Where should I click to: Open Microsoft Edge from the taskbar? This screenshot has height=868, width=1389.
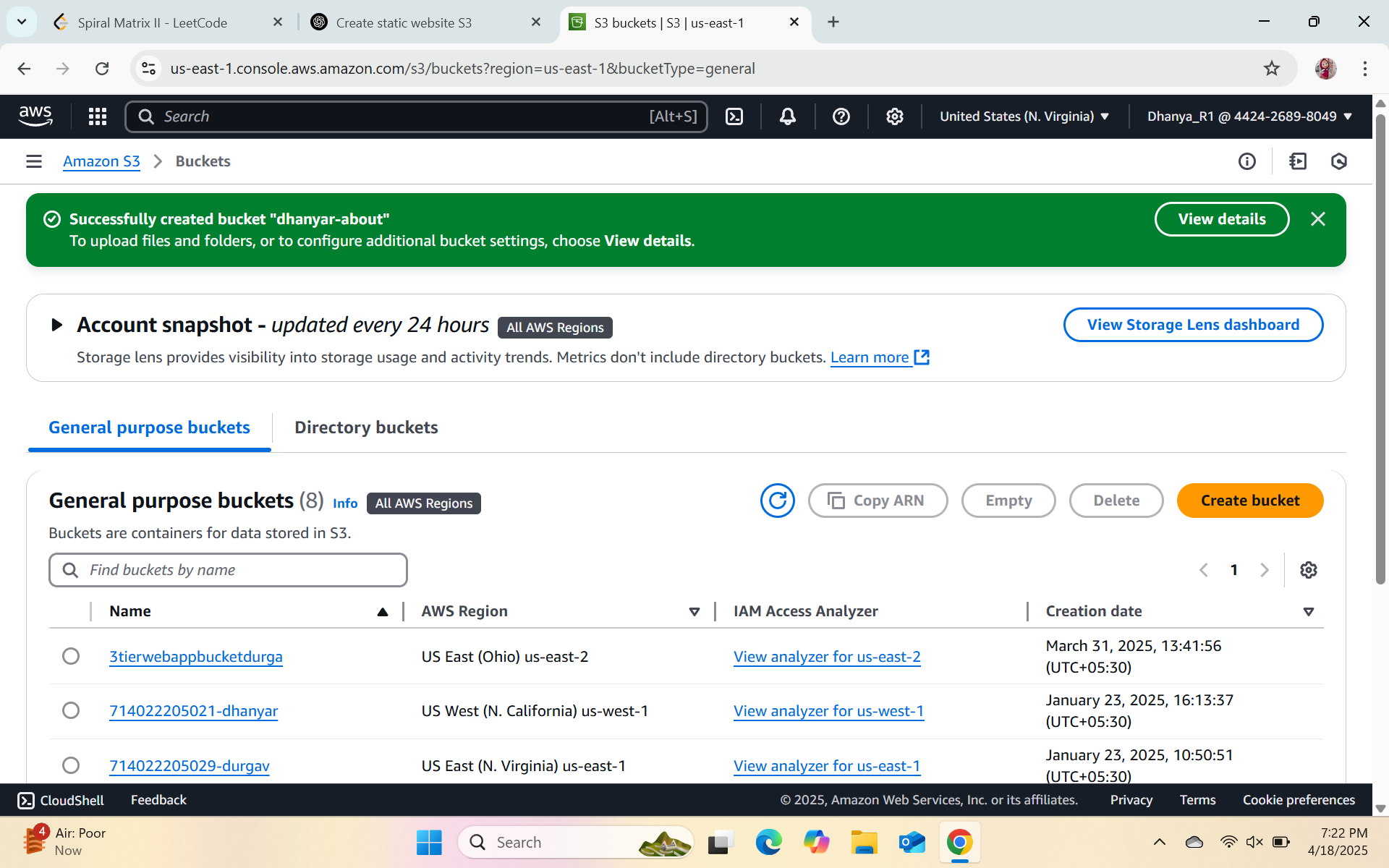[x=768, y=842]
